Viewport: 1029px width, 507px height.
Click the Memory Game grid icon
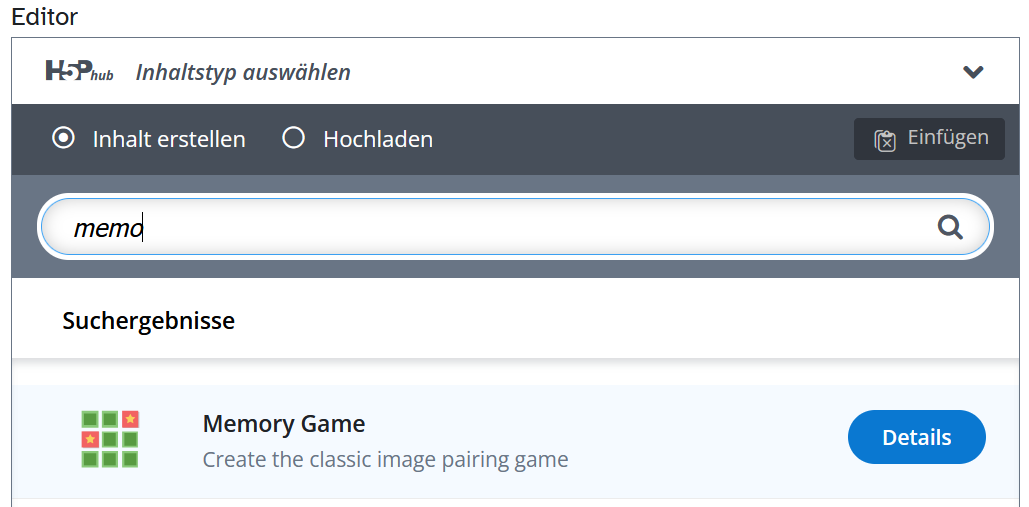[110, 439]
